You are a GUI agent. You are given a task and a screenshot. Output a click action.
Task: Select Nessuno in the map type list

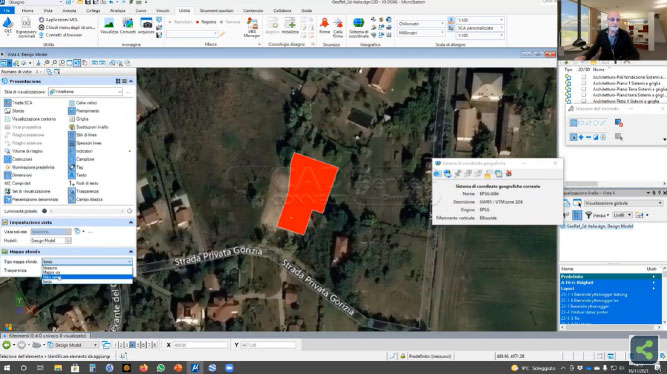click(x=87, y=268)
